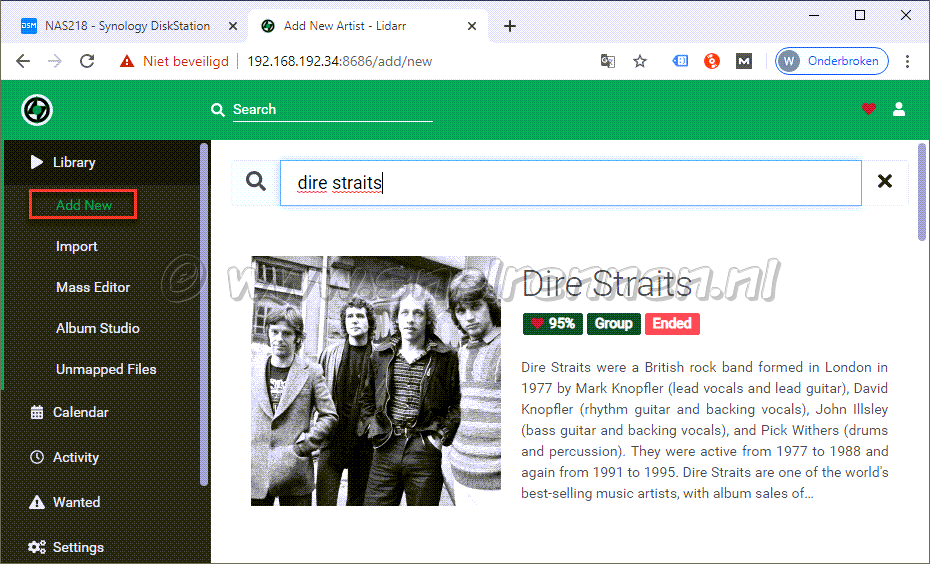Click the header Search input field
Image resolution: width=930 pixels, height=564 pixels.
pos(332,110)
